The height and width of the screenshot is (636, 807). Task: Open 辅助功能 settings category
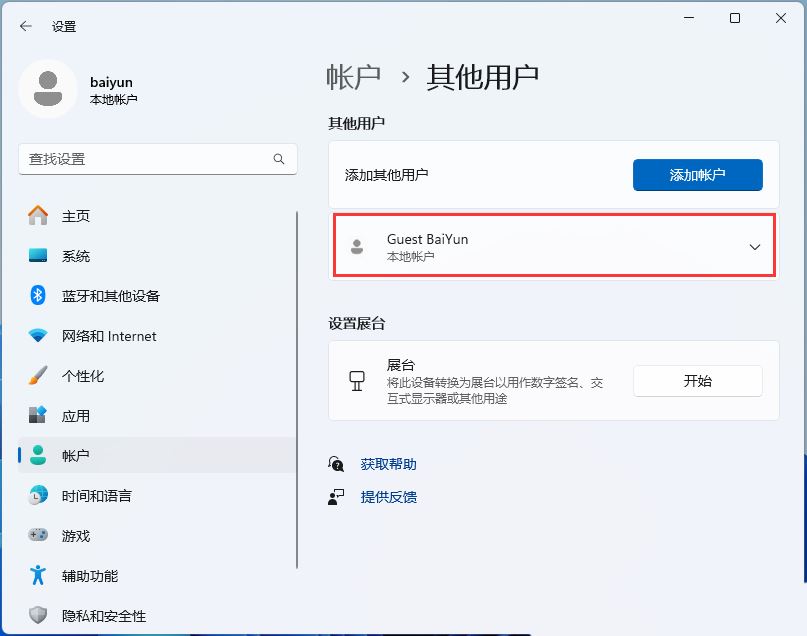157,576
